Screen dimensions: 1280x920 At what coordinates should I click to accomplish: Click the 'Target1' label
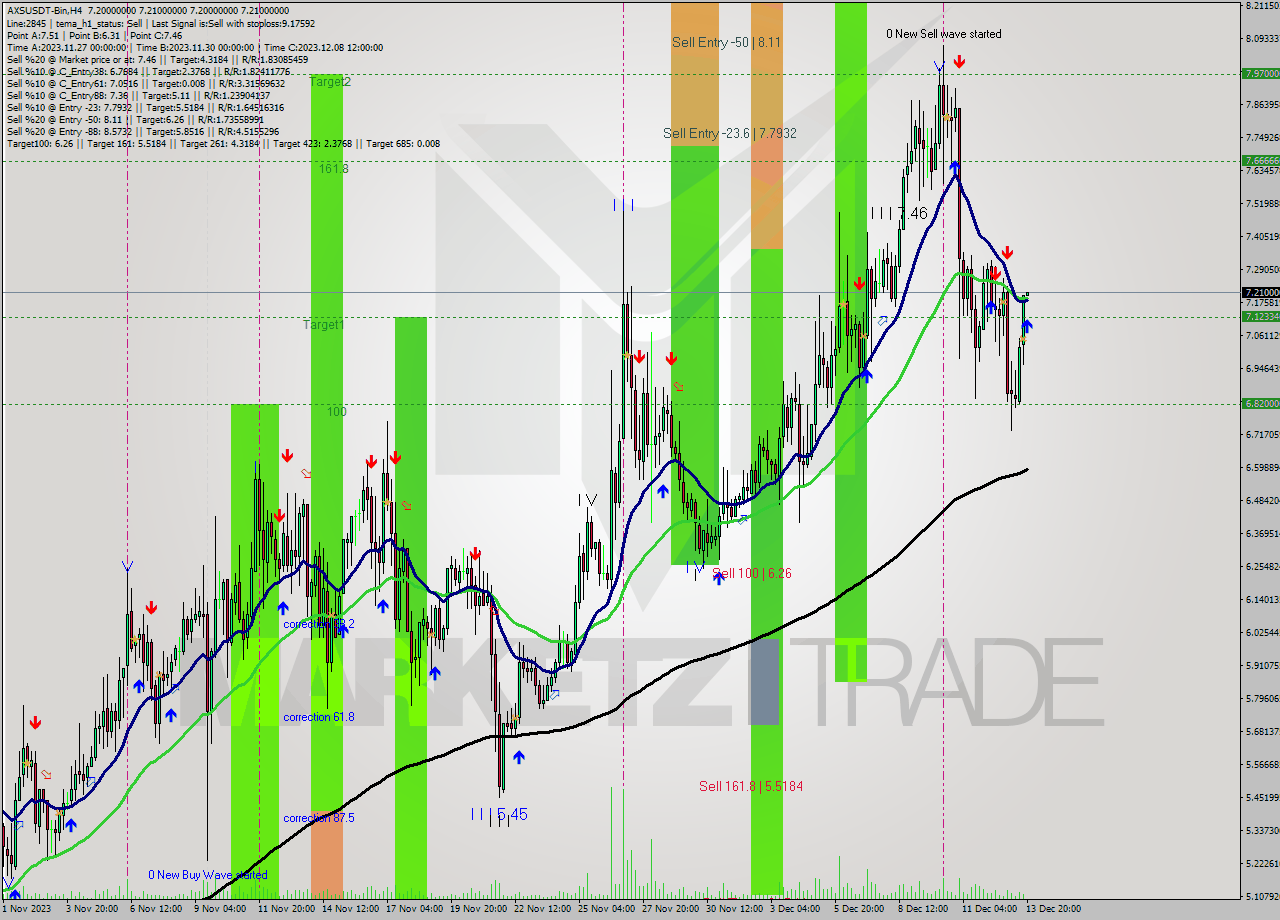(324, 325)
